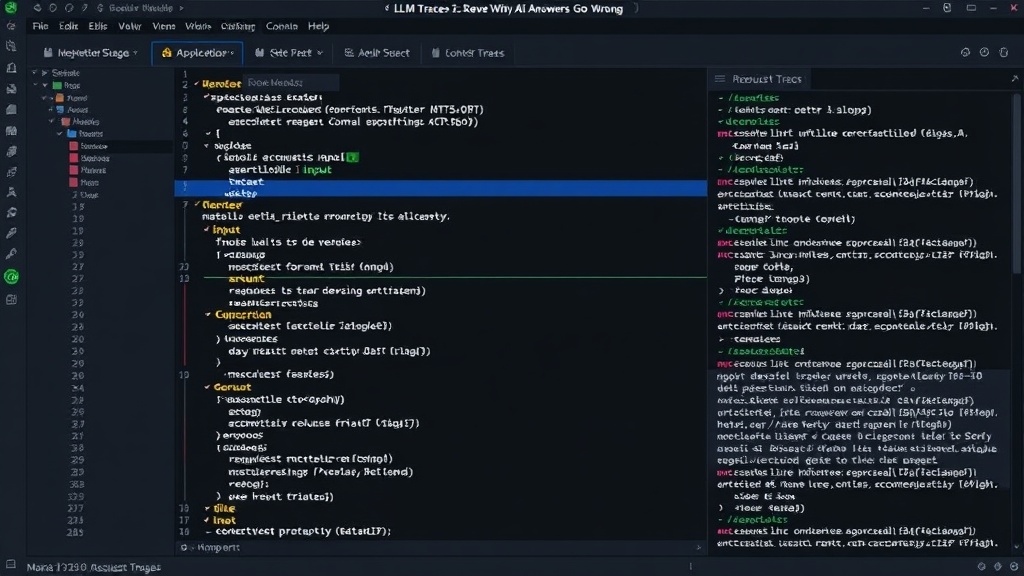Select the brush icon in left sidebar
The height and width of the screenshot is (576, 1024).
11,233
